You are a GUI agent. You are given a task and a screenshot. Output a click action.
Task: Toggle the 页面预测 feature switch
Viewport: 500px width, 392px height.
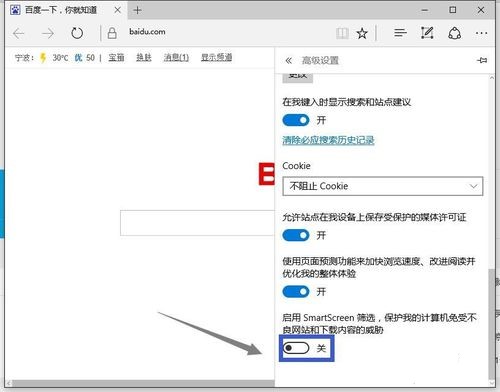click(x=296, y=292)
